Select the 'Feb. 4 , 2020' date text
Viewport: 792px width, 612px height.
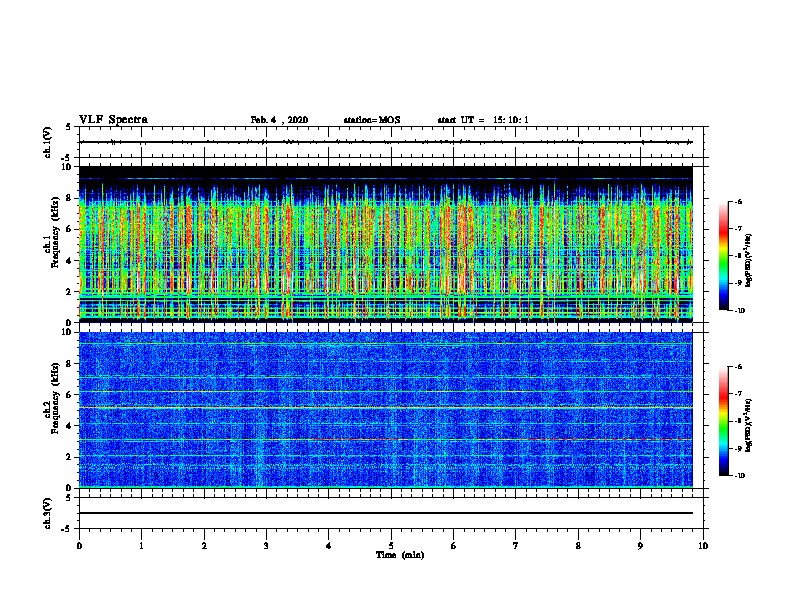279,120
